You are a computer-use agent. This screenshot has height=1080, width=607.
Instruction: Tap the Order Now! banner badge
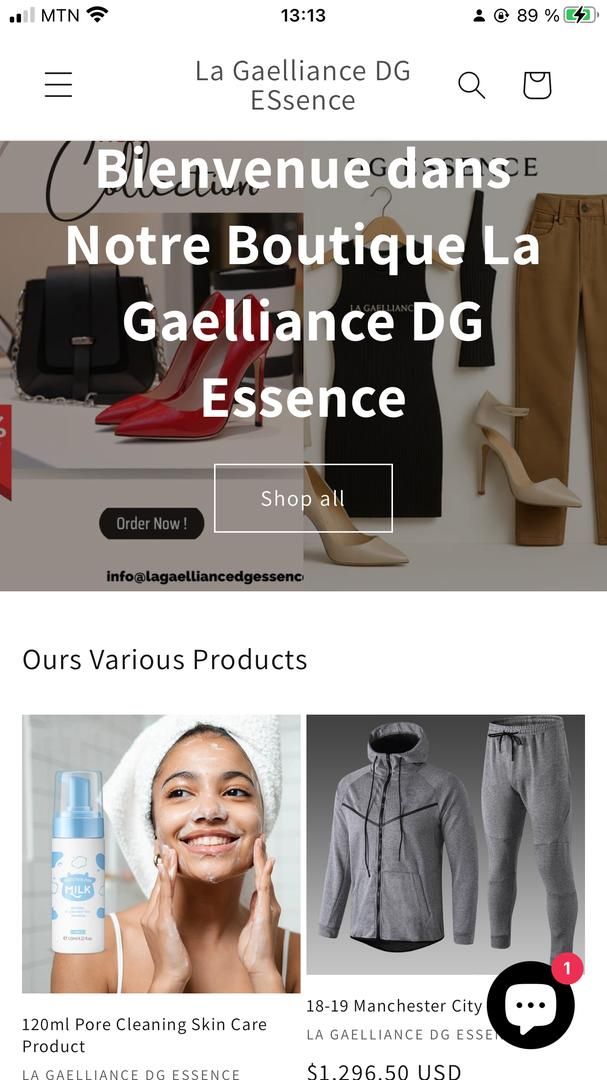(x=152, y=523)
